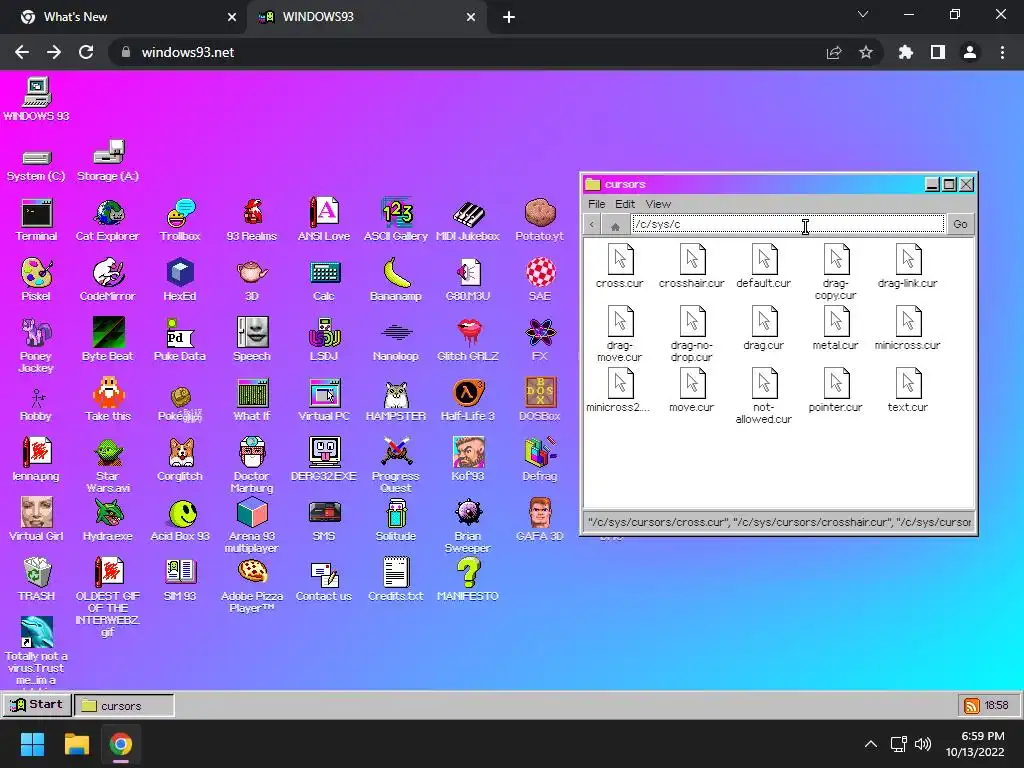Launch the Virtual PC icon
The width and height of the screenshot is (1024, 768).
pos(324,400)
